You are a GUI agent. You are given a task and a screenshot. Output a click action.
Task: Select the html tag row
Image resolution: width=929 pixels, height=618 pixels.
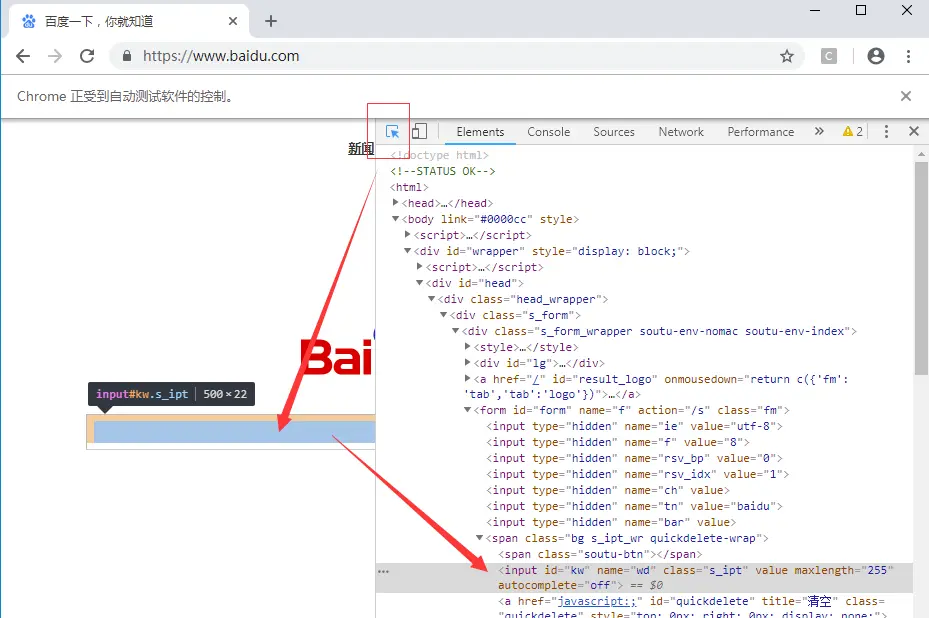click(409, 187)
